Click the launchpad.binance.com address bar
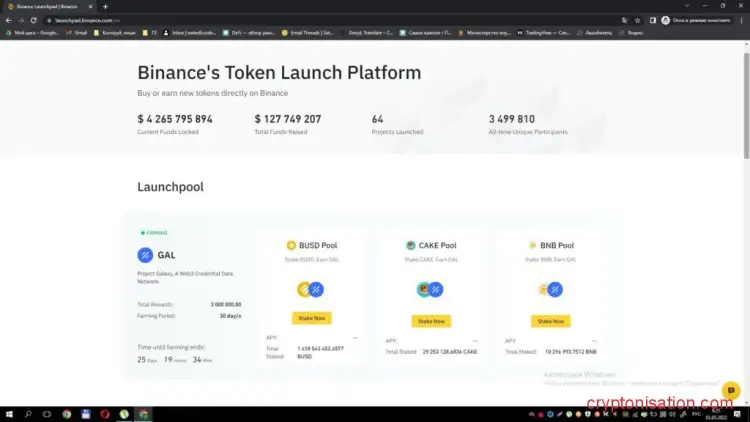 330,21
